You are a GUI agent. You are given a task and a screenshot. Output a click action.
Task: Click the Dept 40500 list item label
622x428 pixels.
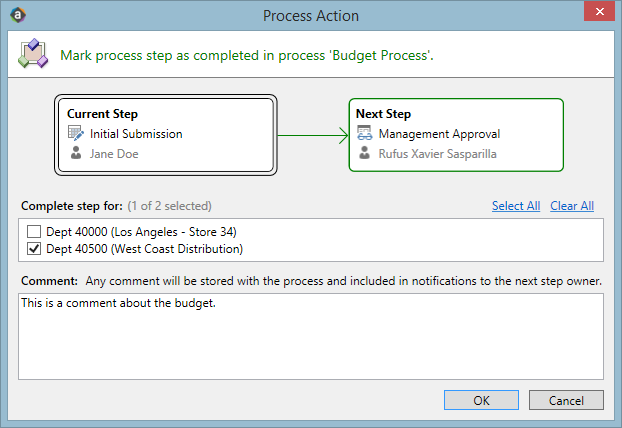click(144, 249)
